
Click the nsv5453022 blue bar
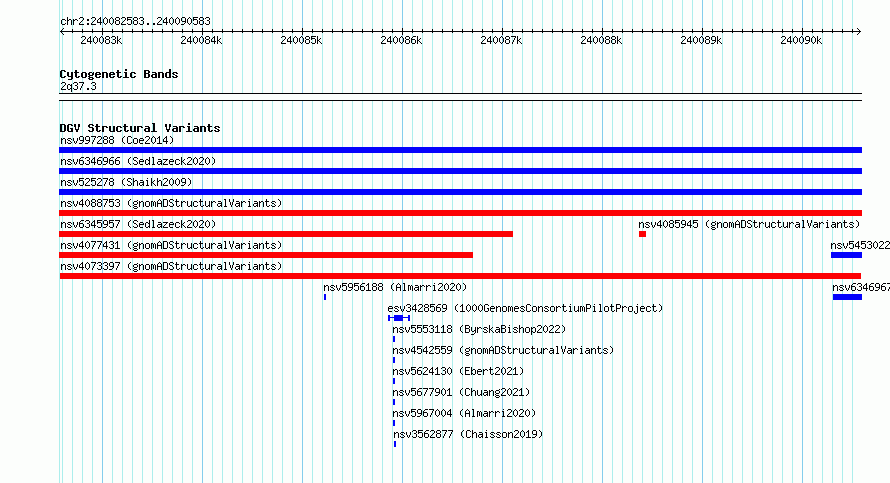tap(846, 255)
